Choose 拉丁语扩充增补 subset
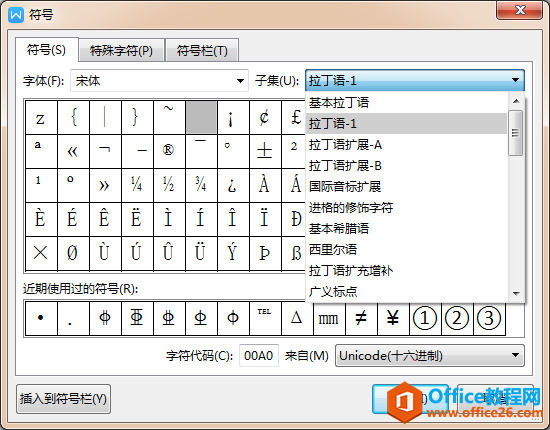Image resolution: width=550 pixels, height=430 pixels. pyautogui.click(x=406, y=271)
